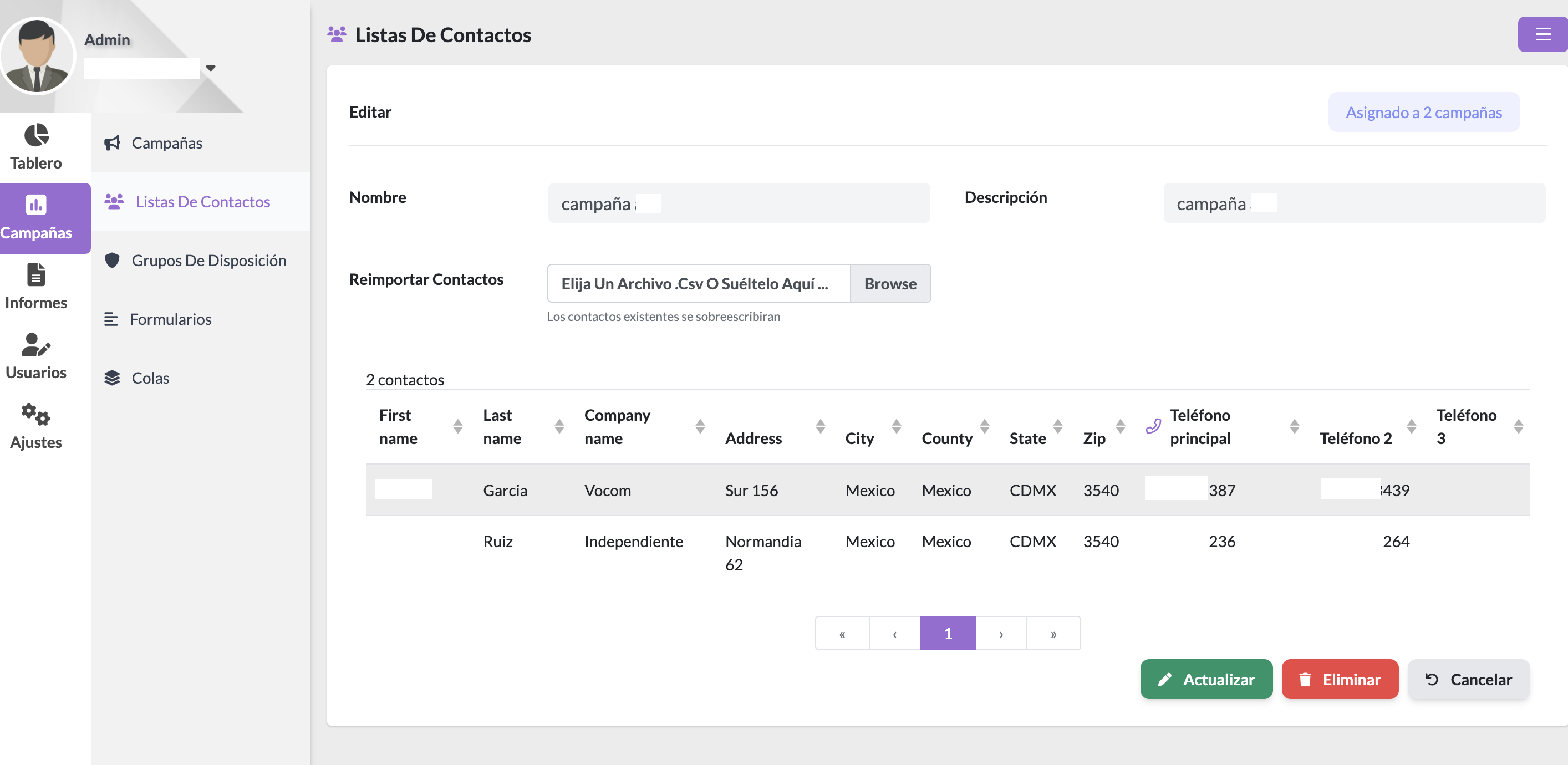1568x765 pixels.
Task: Select Formularios in the submenu
Action: click(x=170, y=319)
